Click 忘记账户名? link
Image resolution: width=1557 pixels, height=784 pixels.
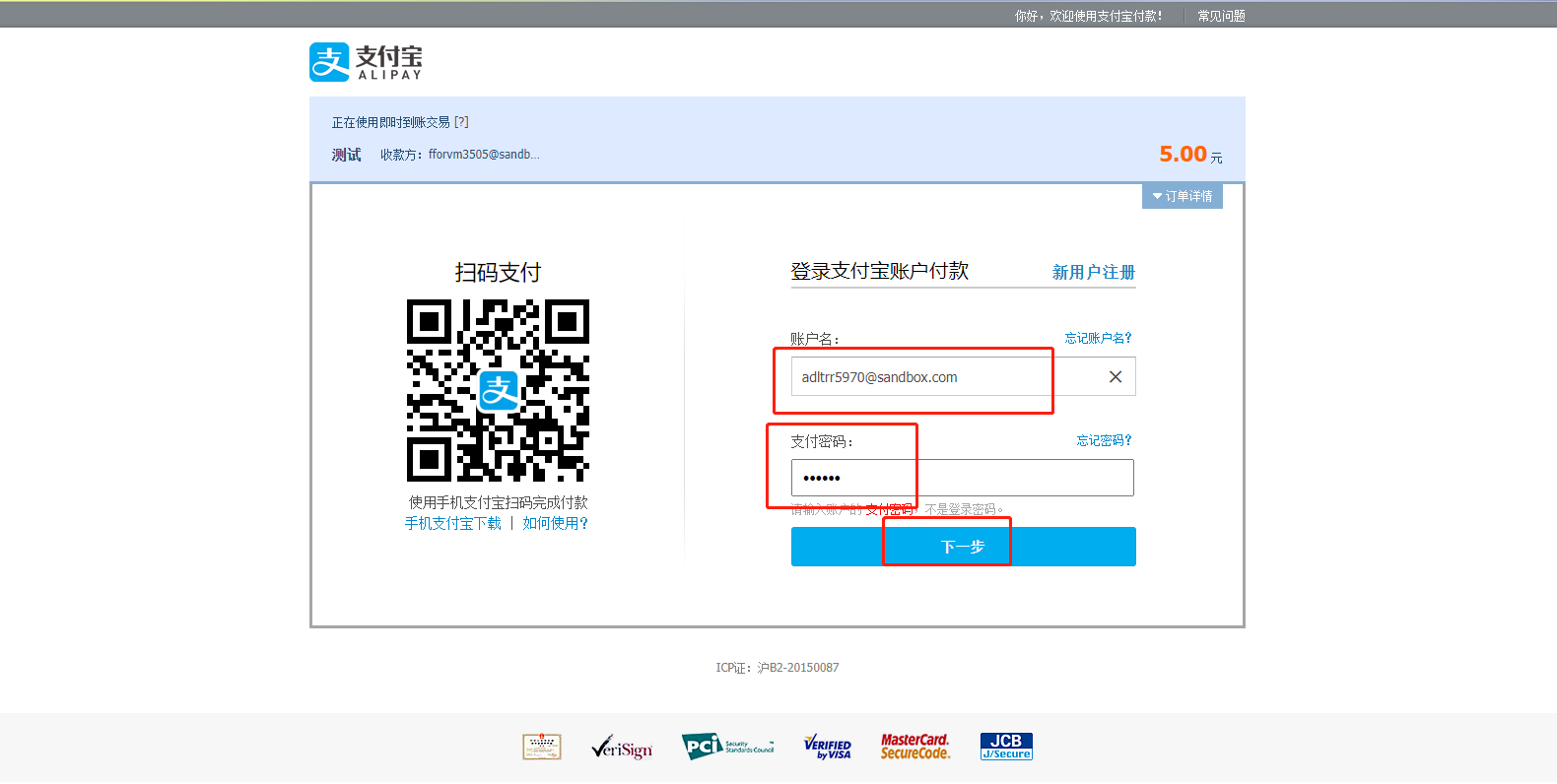click(x=1098, y=338)
